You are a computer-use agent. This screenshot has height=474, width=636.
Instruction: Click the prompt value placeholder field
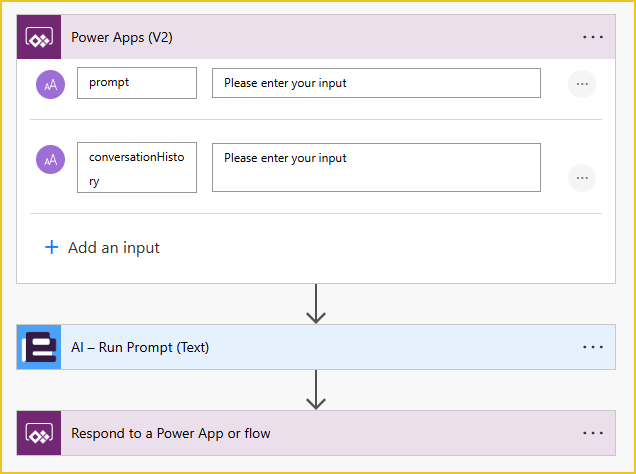[x=376, y=83]
